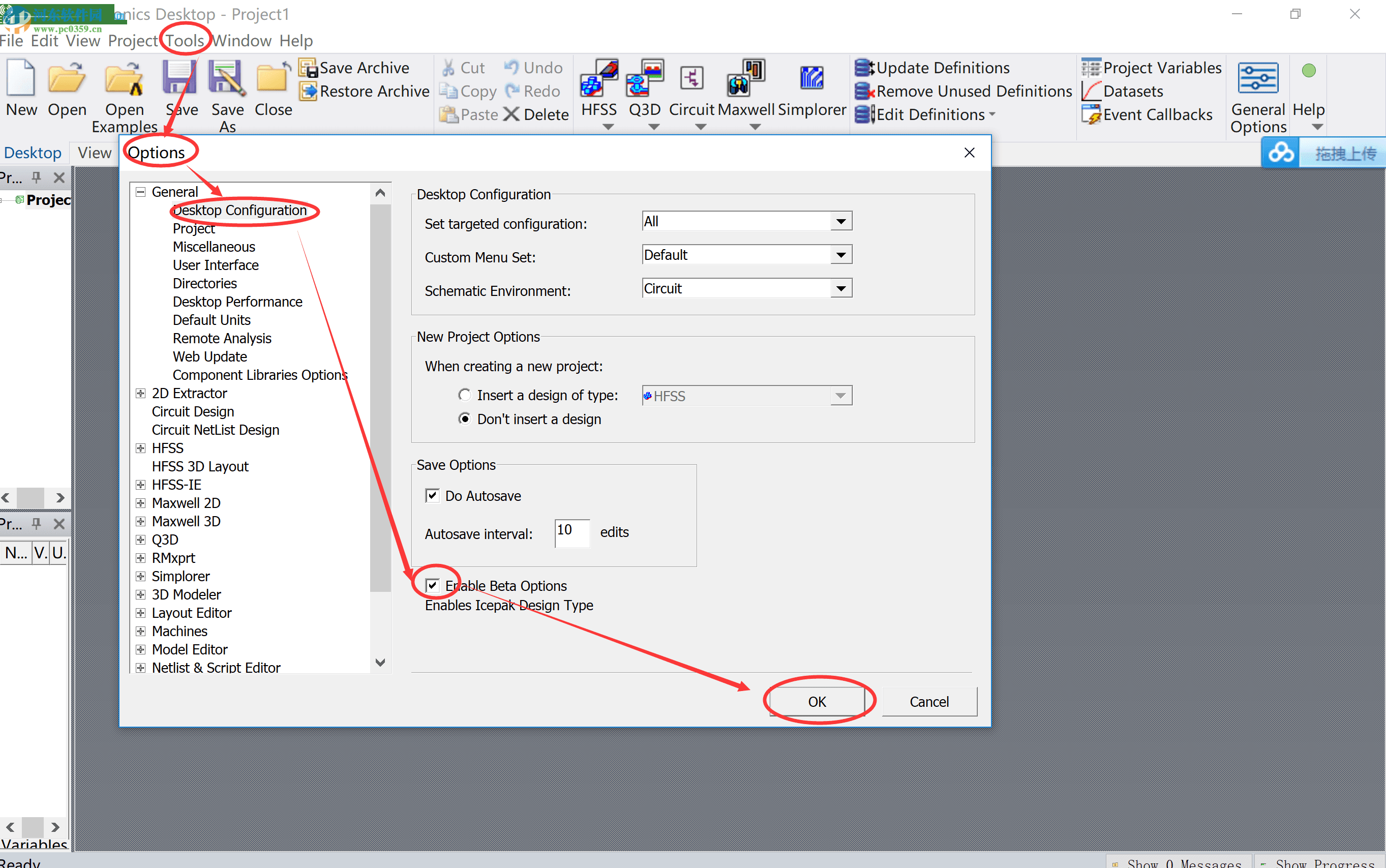
Task: Open Project Variables
Action: tap(1151, 67)
